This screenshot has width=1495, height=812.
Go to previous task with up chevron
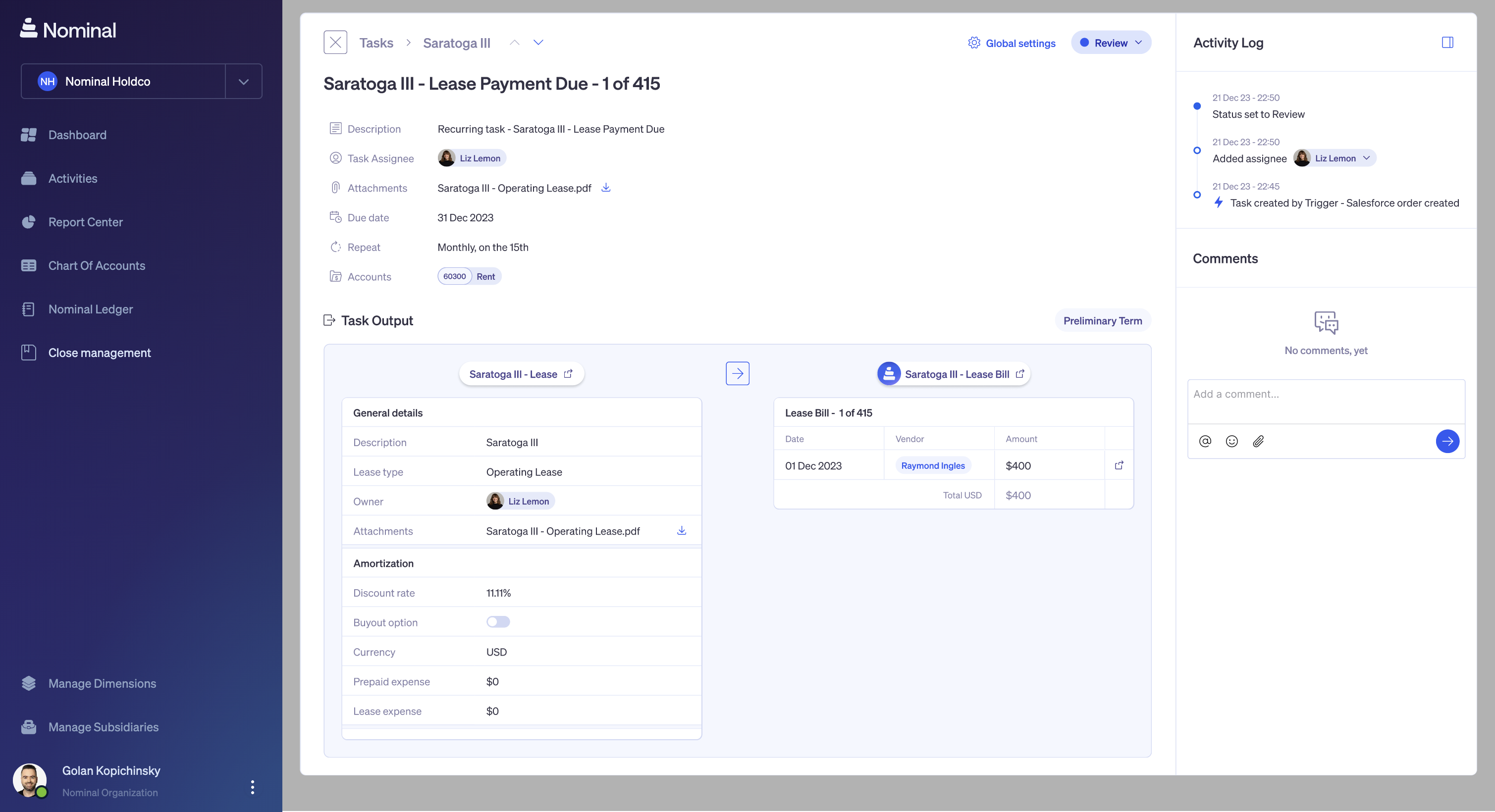514,43
